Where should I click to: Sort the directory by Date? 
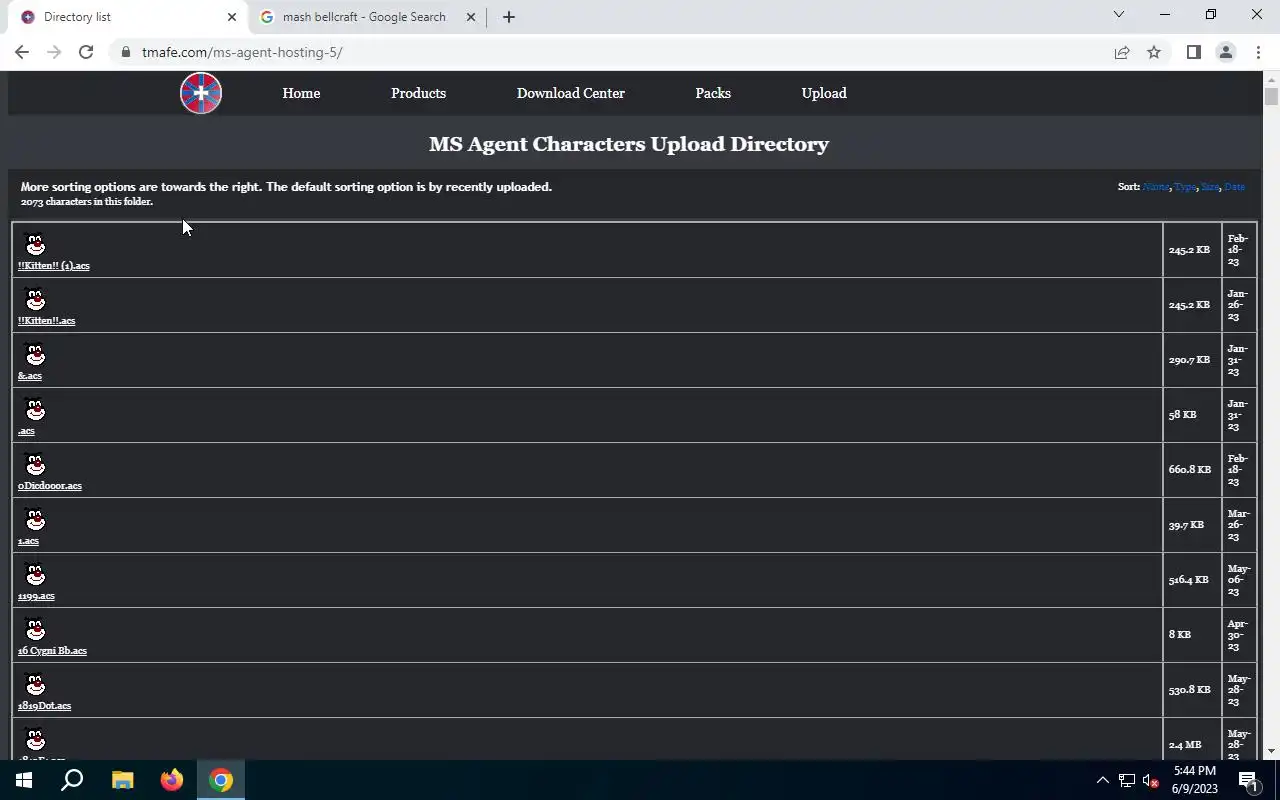pos(1235,187)
